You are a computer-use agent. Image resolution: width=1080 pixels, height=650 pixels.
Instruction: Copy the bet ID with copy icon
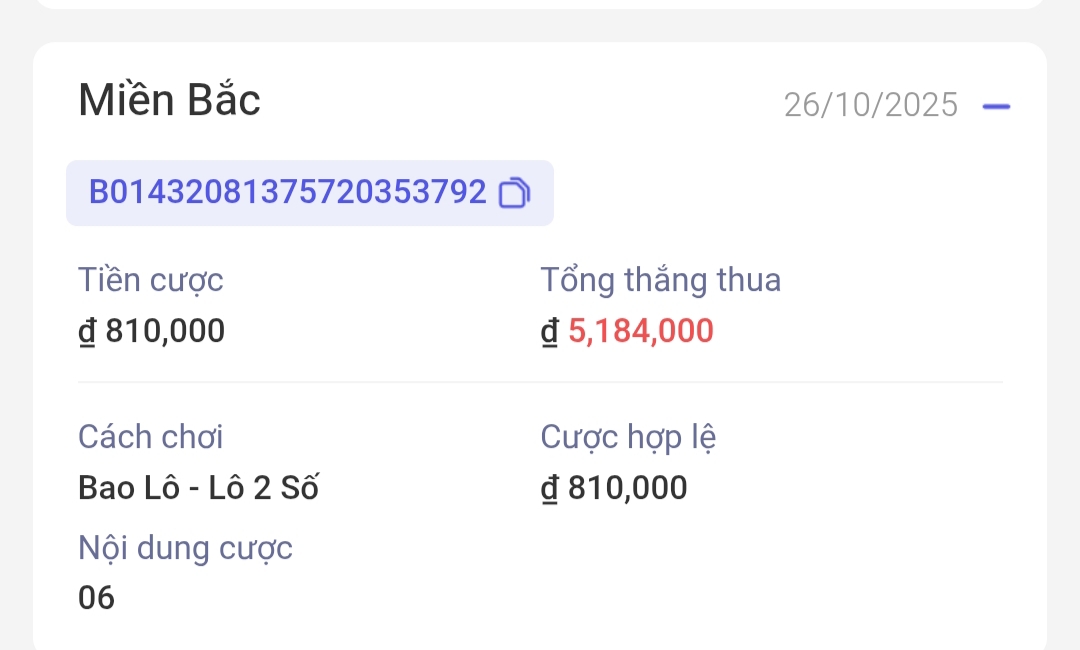point(514,192)
